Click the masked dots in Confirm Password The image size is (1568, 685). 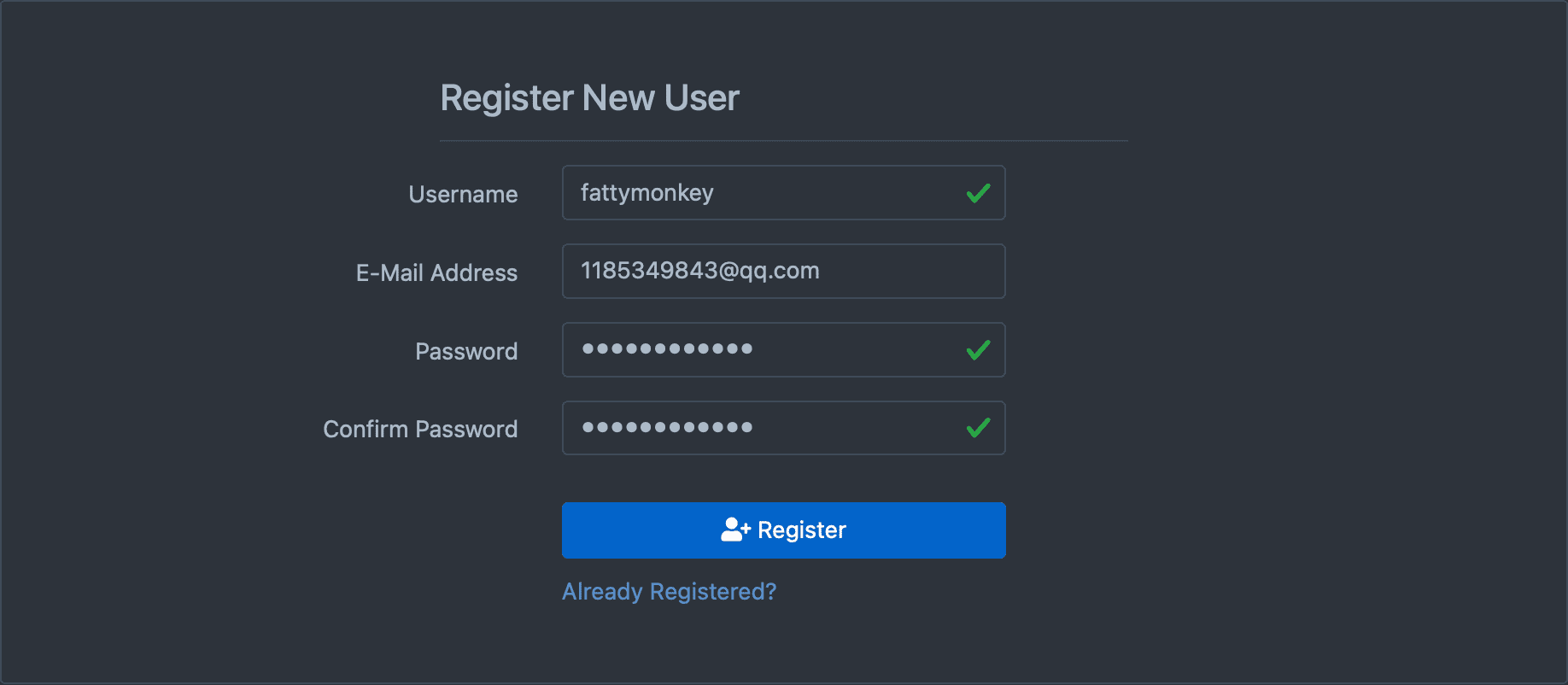(x=667, y=427)
